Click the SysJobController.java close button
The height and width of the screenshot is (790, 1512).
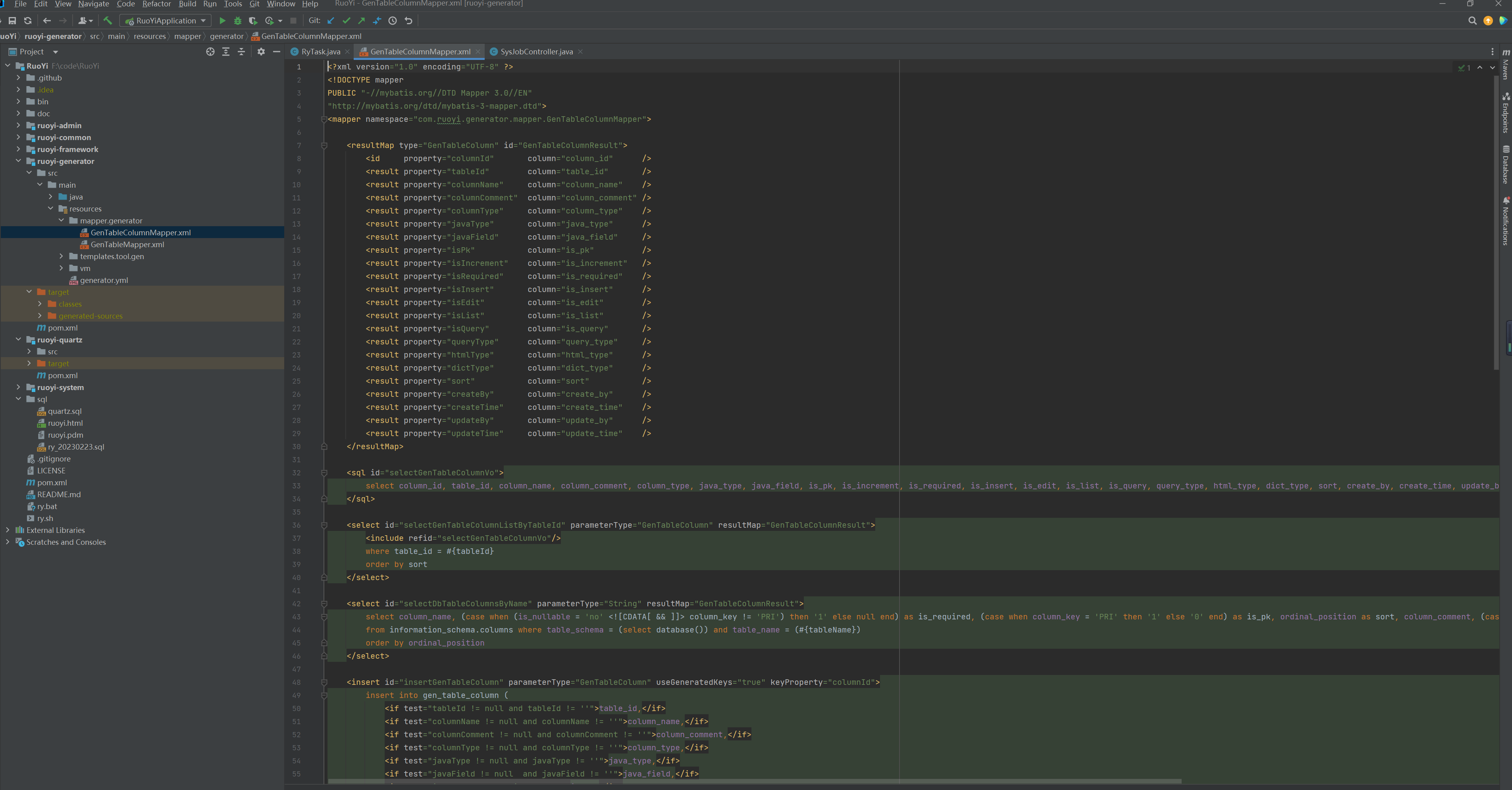581,51
